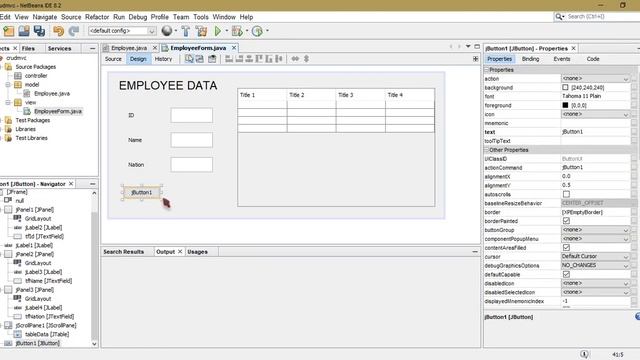The height and width of the screenshot is (360, 640).
Task: Click the Profile Project toolbar icon
Action: click(257, 31)
